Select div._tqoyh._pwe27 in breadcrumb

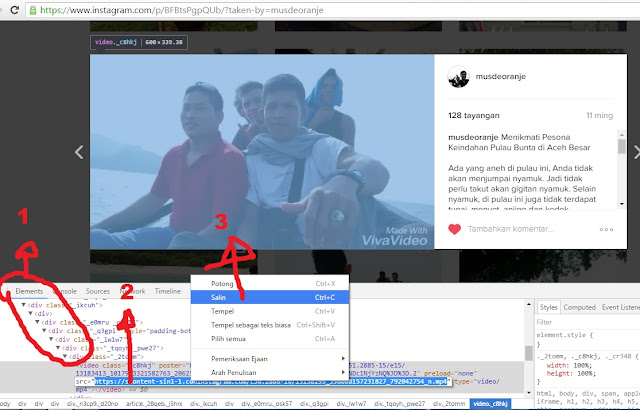[x=400, y=403]
